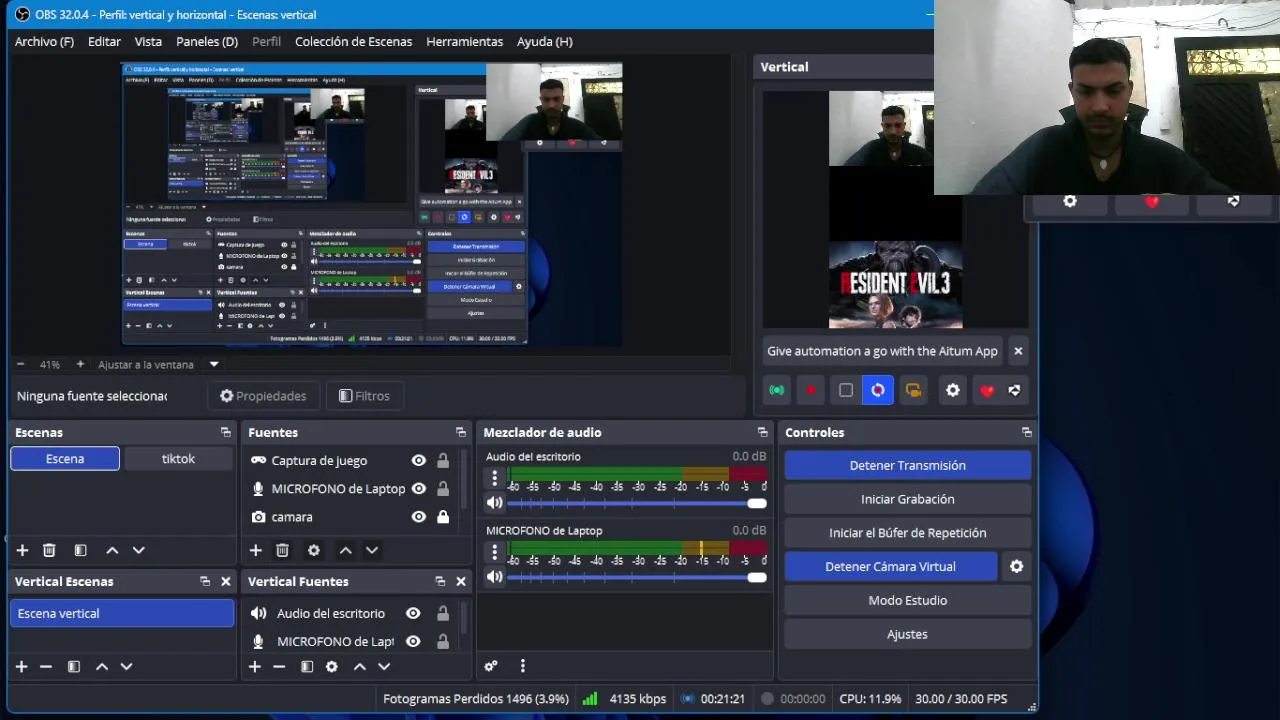The image size is (1280, 720).
Task: Open the Vista menu
Action: coord(148,41)
